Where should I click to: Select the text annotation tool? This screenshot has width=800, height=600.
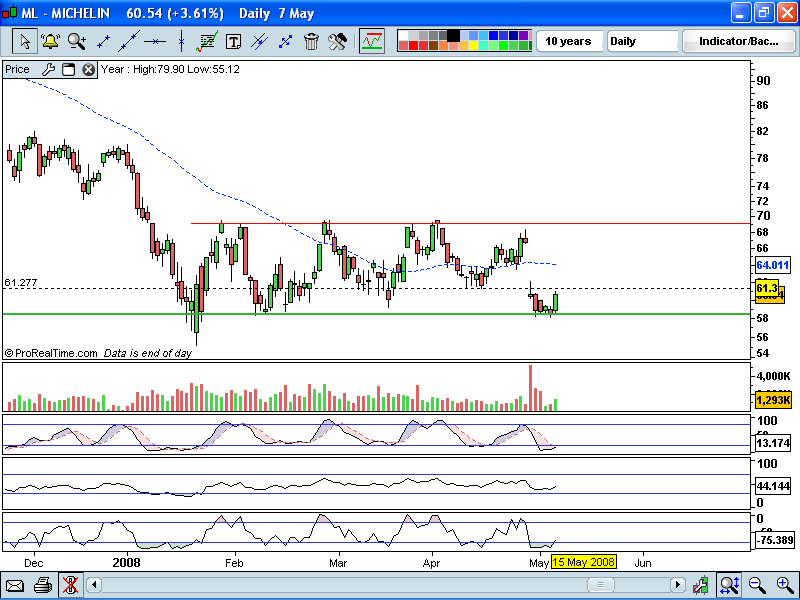(x=233, y=42)
